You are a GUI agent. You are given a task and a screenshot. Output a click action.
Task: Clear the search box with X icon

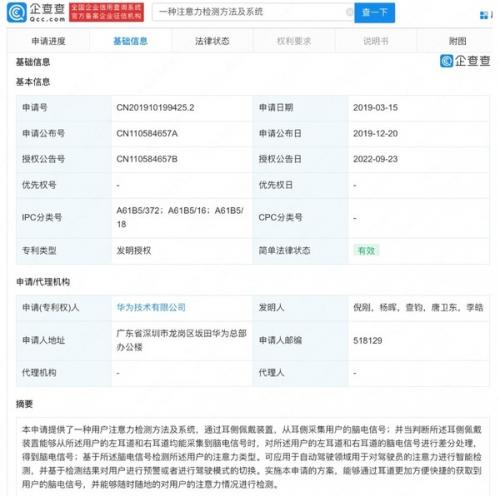(349, 12)
